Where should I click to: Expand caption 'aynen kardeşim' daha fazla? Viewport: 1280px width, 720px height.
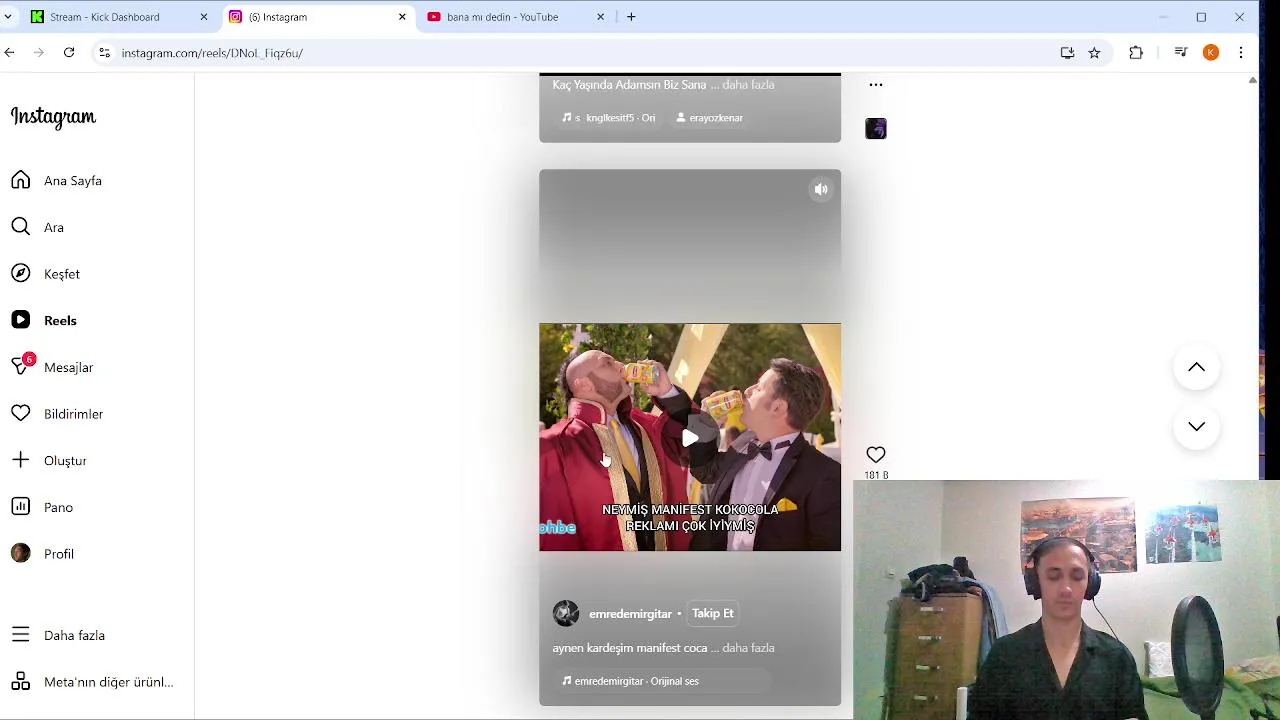[748, 648]
